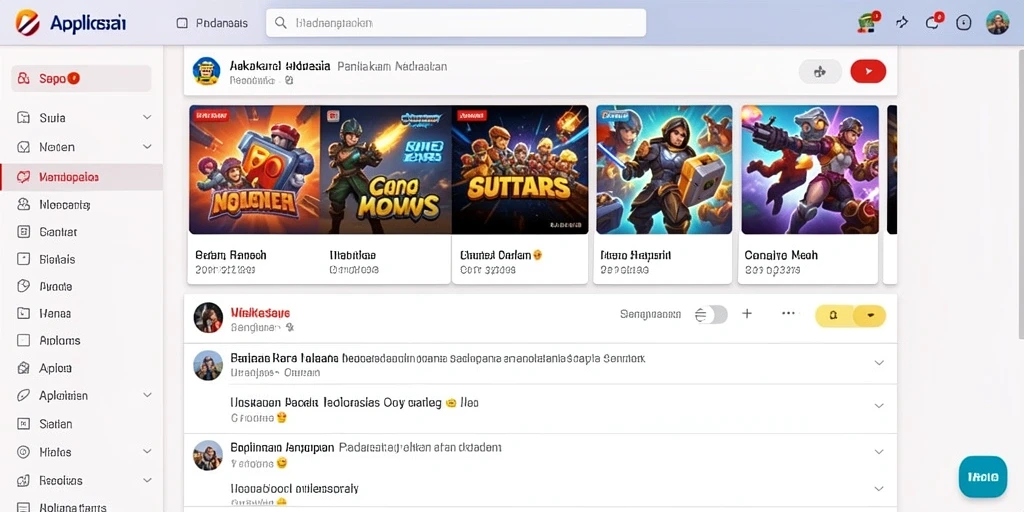Toggle the Pndanasis checkbox in header
This screenshot has width=1024, height=512.
click(x=182, y=23)
